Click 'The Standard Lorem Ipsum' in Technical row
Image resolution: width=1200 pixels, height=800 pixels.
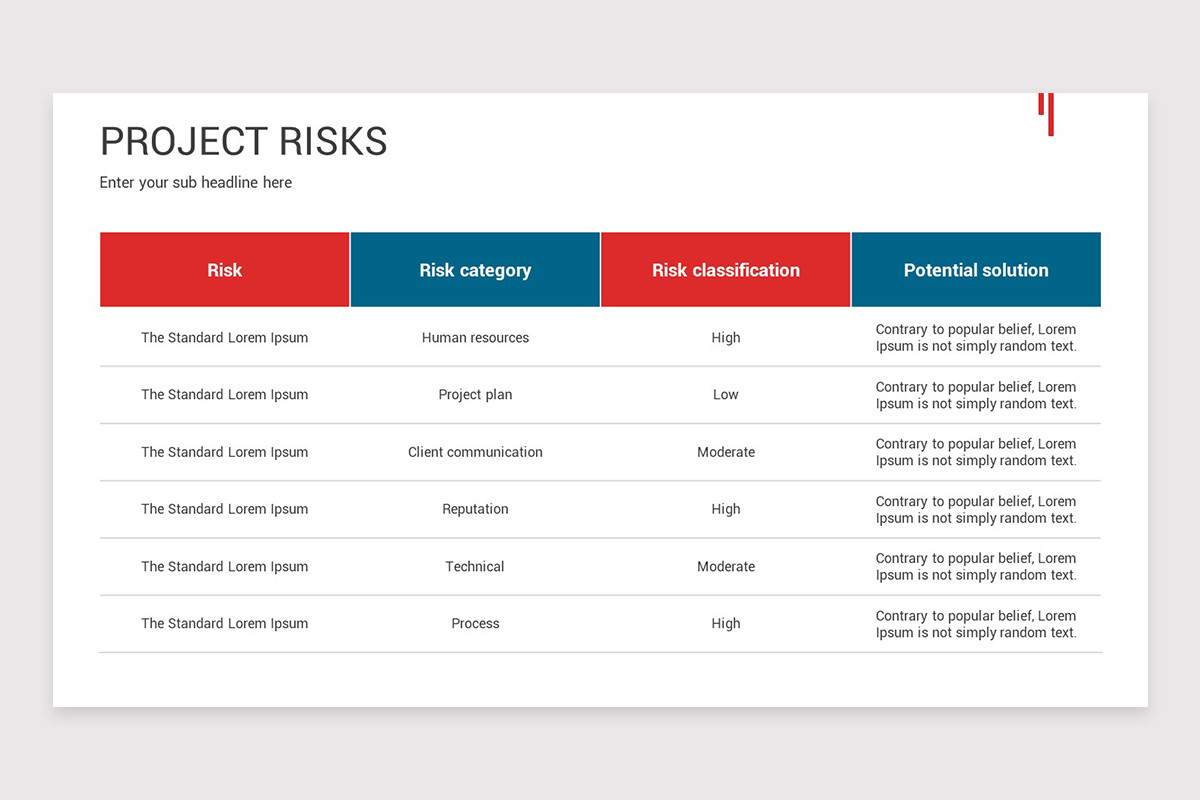click(225, 566)
